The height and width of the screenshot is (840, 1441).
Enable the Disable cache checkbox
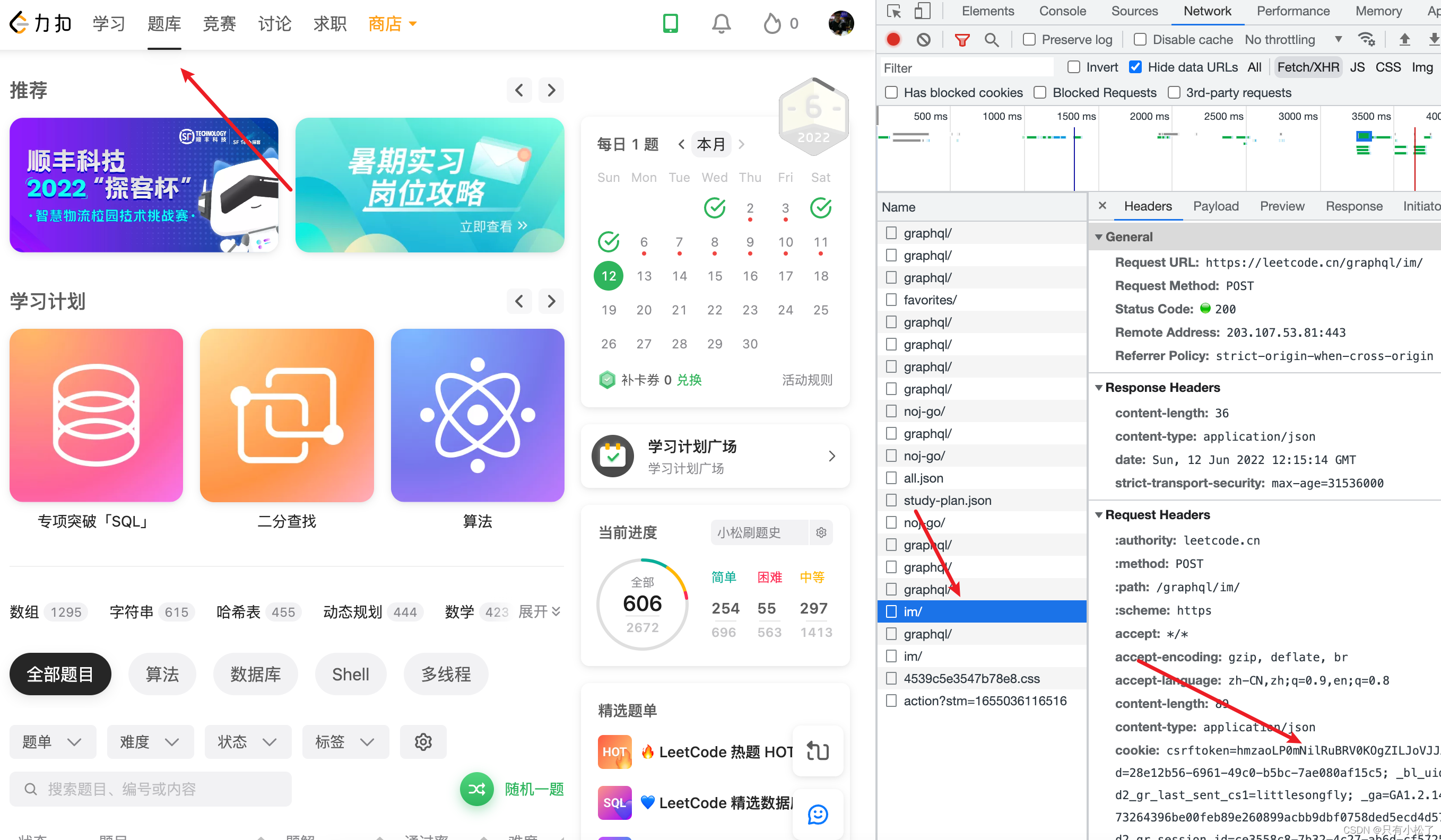1140,39
